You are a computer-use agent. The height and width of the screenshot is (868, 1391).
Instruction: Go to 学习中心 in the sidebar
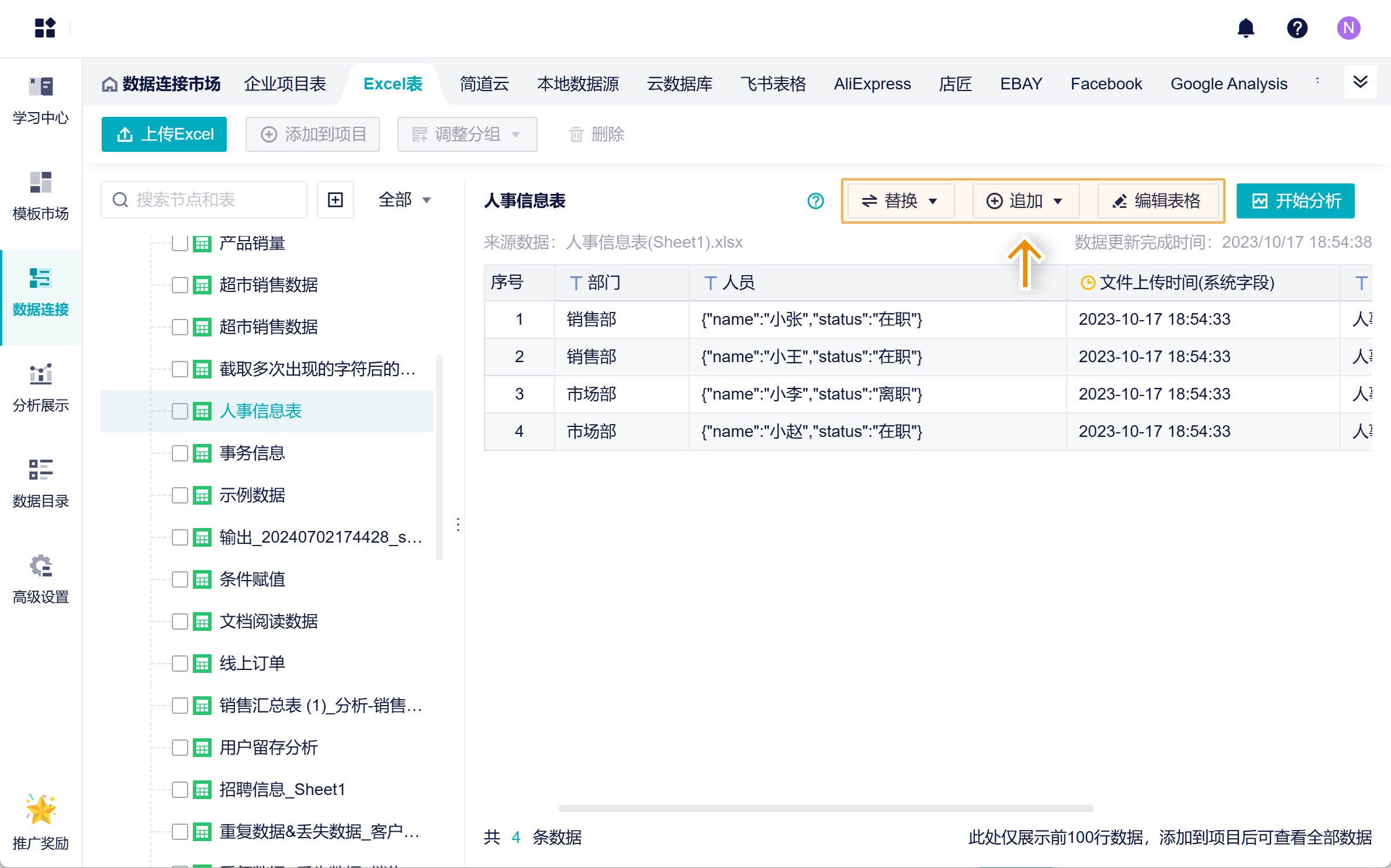tap(41, 101)
